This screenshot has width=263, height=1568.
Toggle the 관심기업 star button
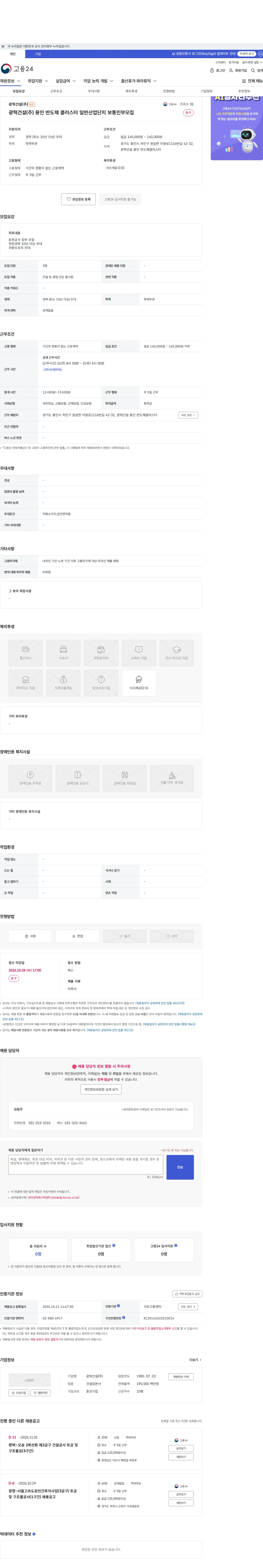click(19, 1392)
